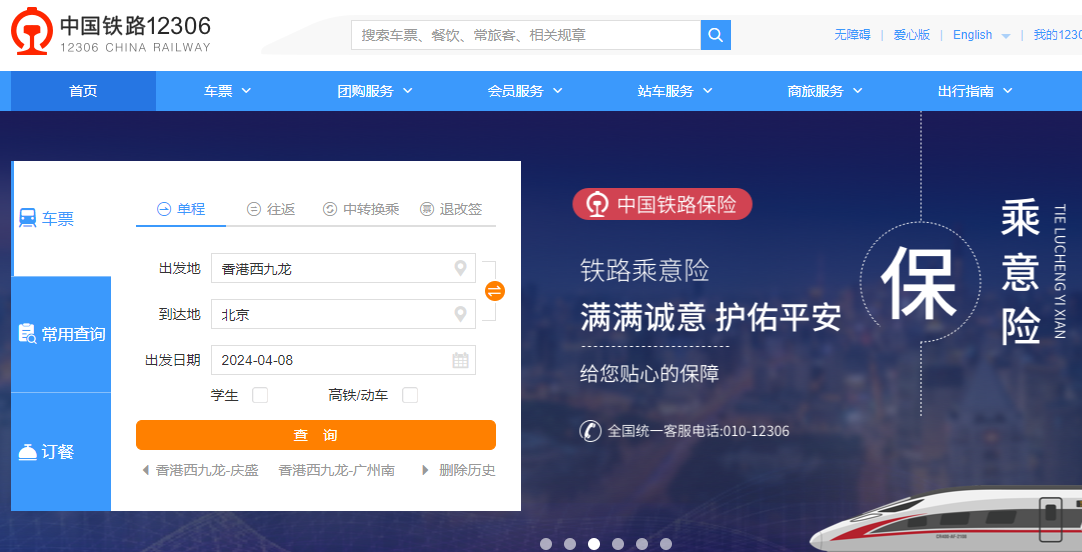Image resolution: width=1082 pixels, height=552 pixels.
Task: Select history route 香港西九龙-庆盛
Action: tap(207, 471)
